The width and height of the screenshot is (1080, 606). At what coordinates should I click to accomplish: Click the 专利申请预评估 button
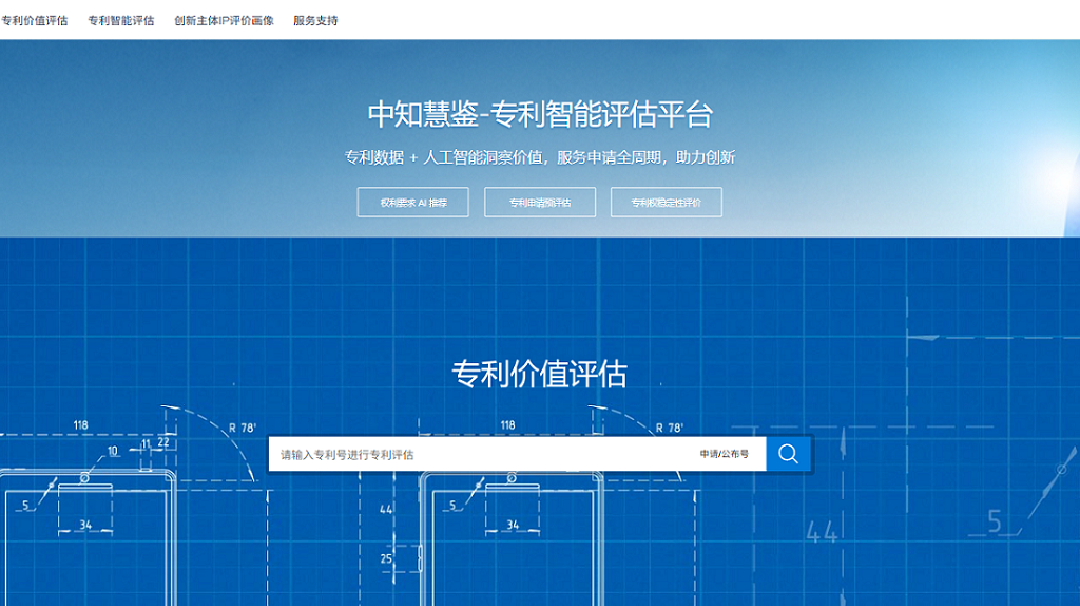pyautogui.click(x=540, y=202)
